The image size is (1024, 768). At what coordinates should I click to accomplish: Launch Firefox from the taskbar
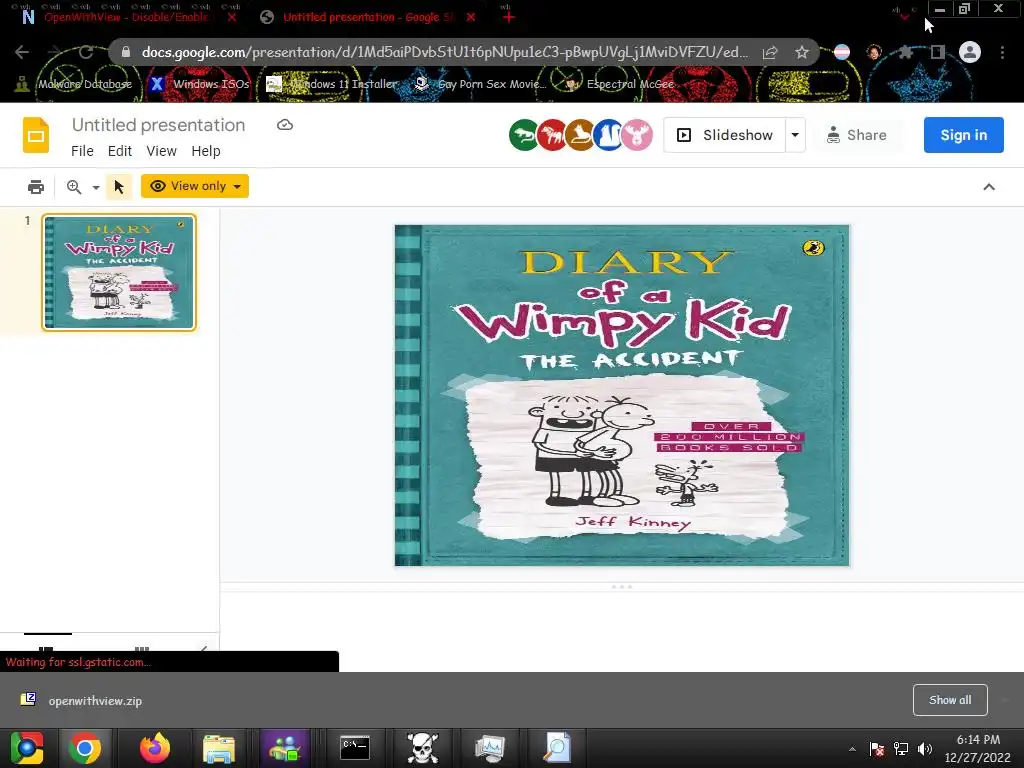pos(155,748)
